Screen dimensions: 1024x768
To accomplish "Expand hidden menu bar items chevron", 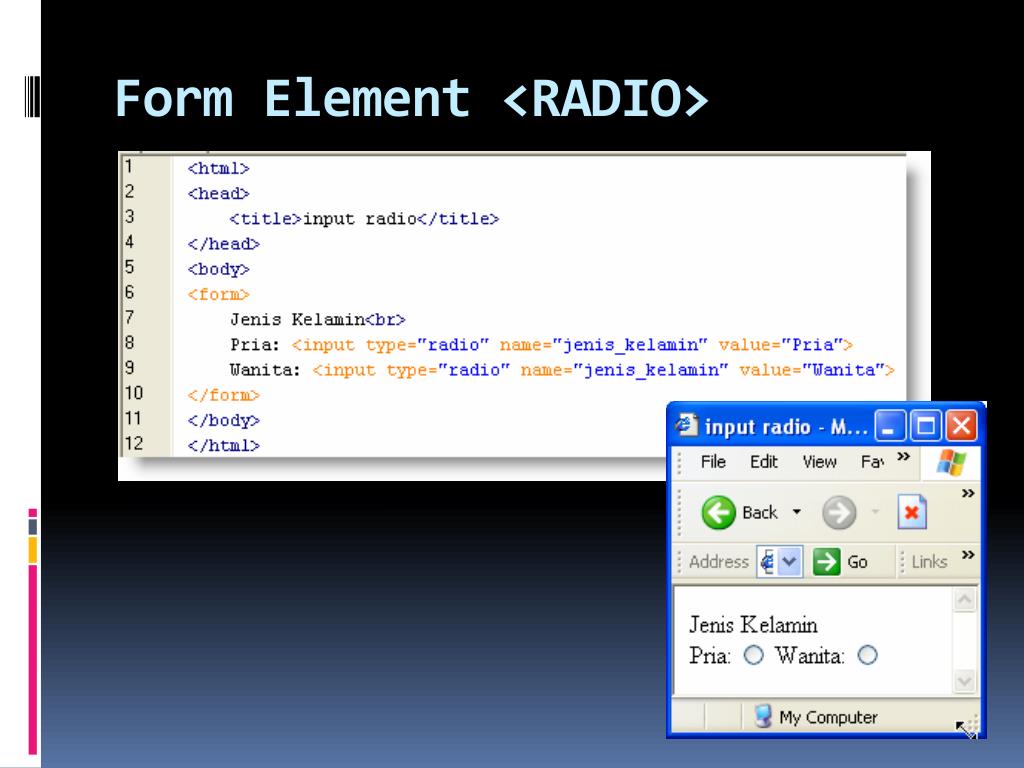I will (903, 456).
